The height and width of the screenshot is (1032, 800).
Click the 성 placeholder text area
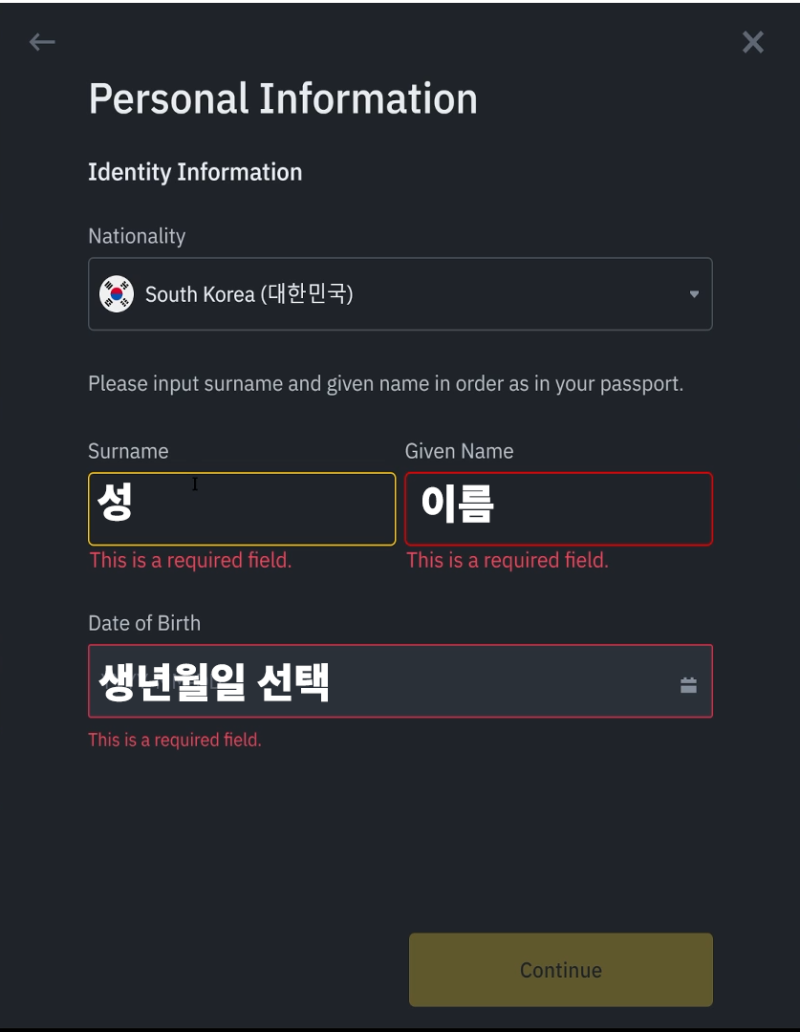(115, 506)
